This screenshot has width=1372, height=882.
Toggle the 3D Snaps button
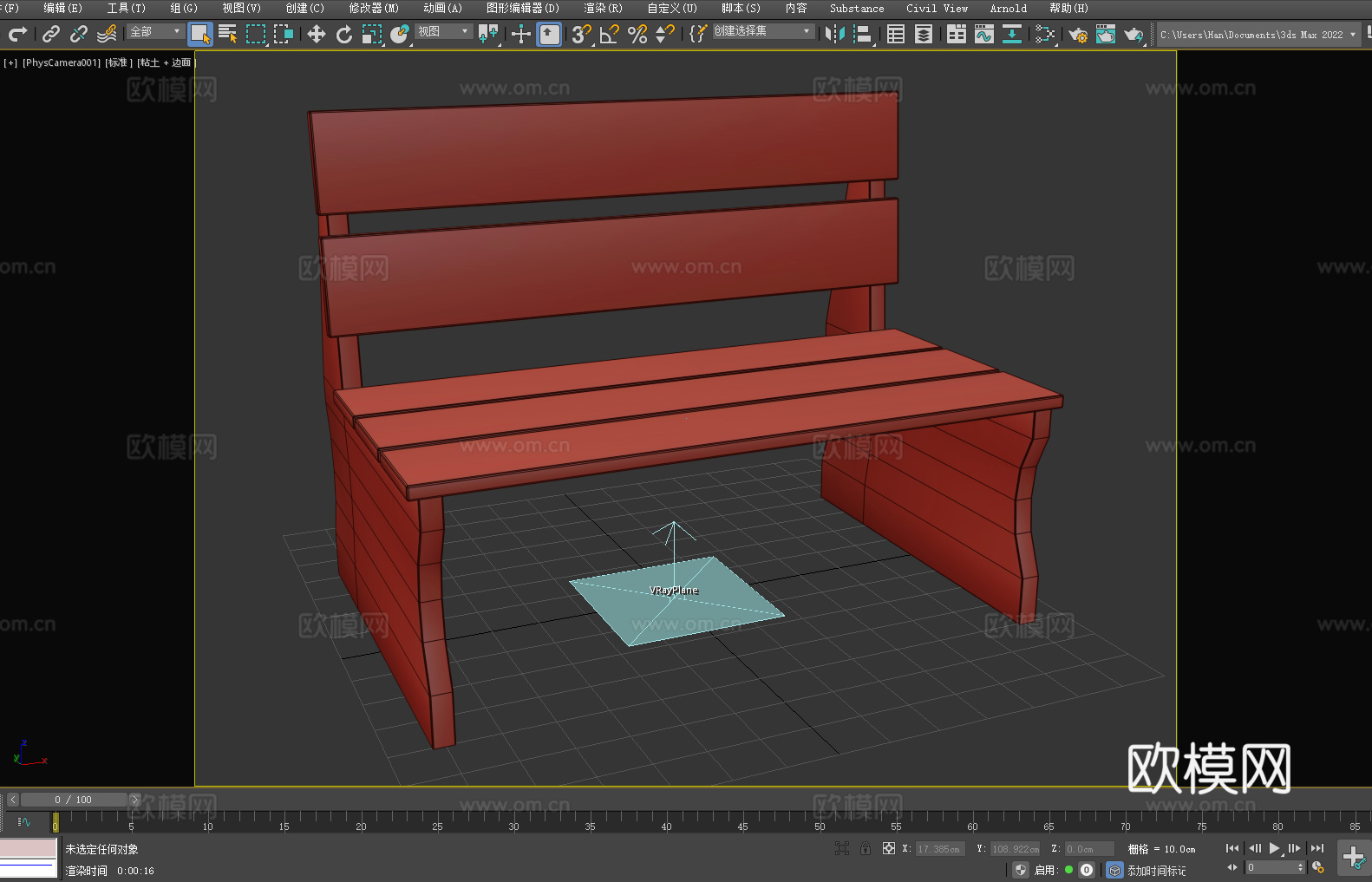(x=582, y=34)
